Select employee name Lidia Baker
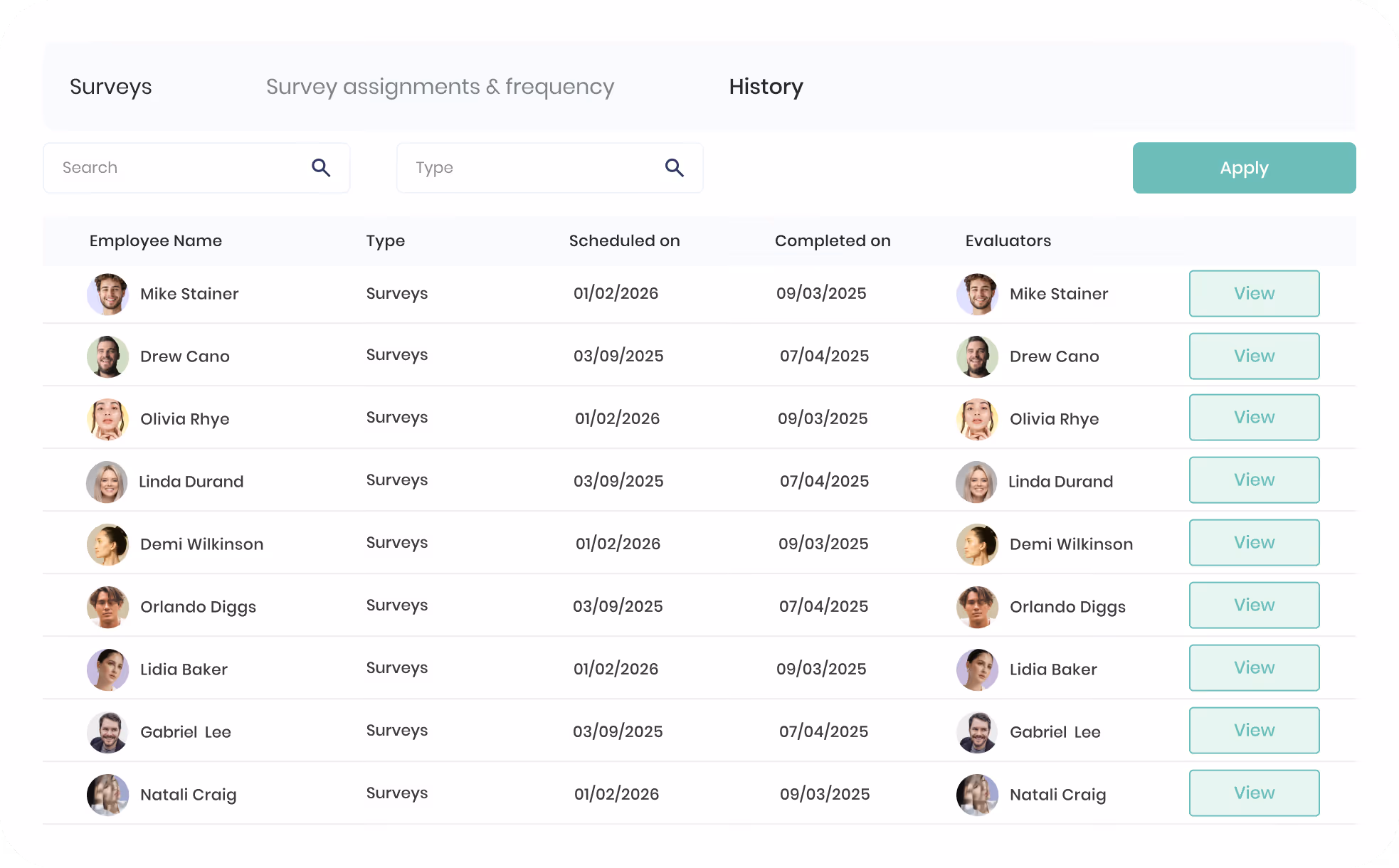The image size is (1399, 868). (184, 669)
